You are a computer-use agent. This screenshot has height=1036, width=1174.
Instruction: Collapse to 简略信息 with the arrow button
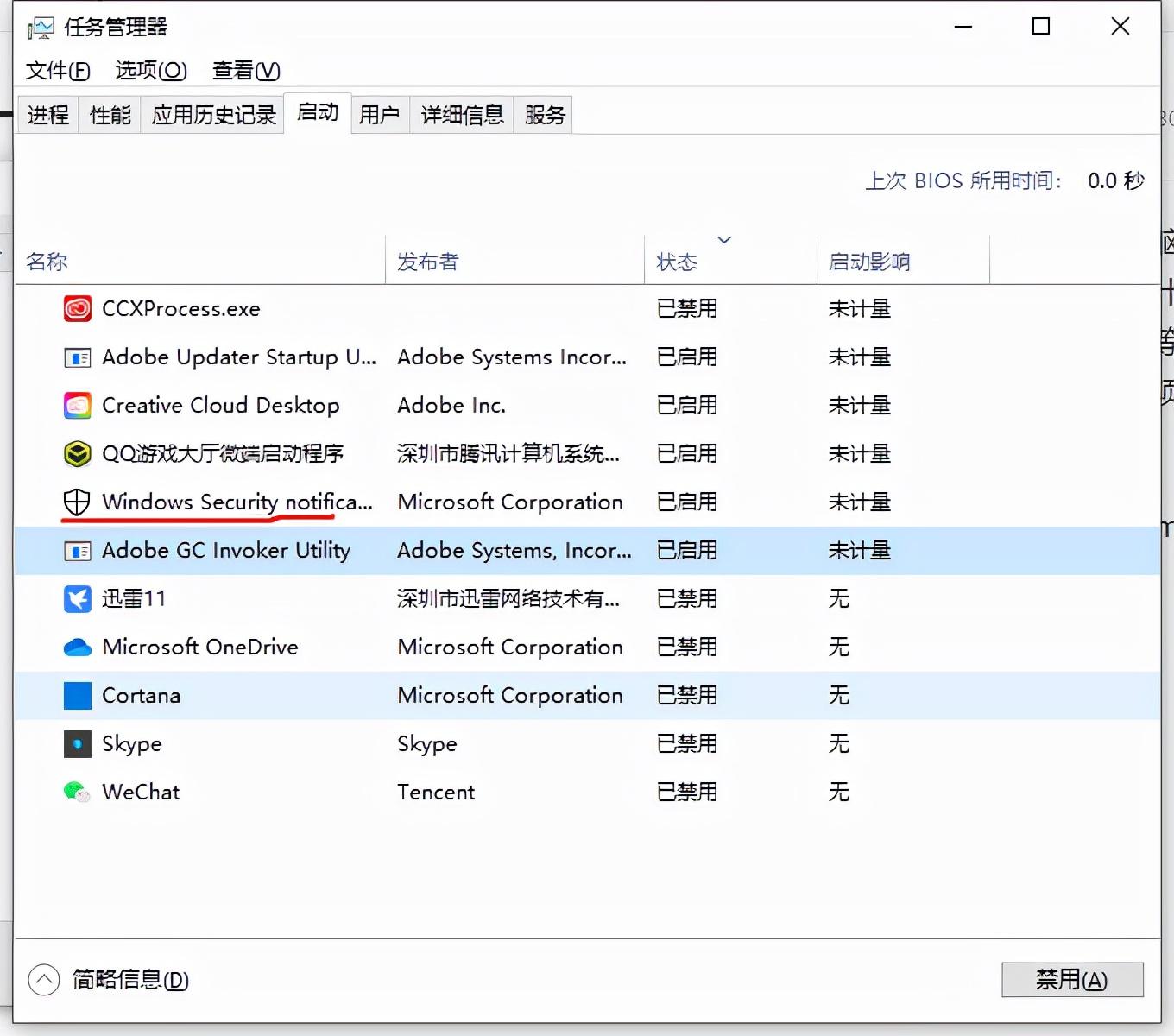[x=44, y=980]
